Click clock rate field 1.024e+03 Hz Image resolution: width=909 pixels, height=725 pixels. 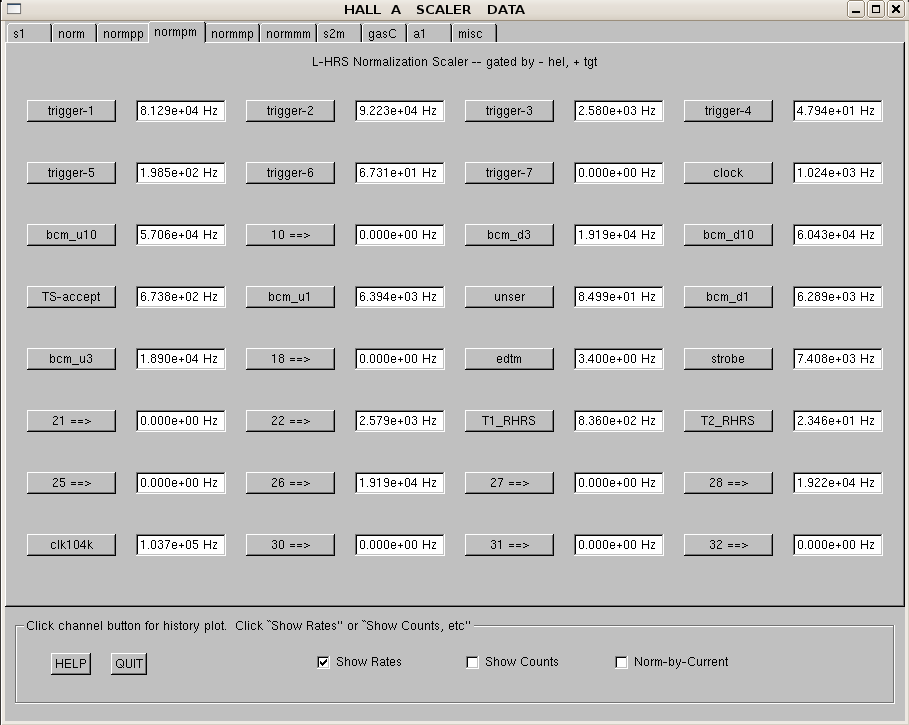pyautogui.click(x=838, y=173)
